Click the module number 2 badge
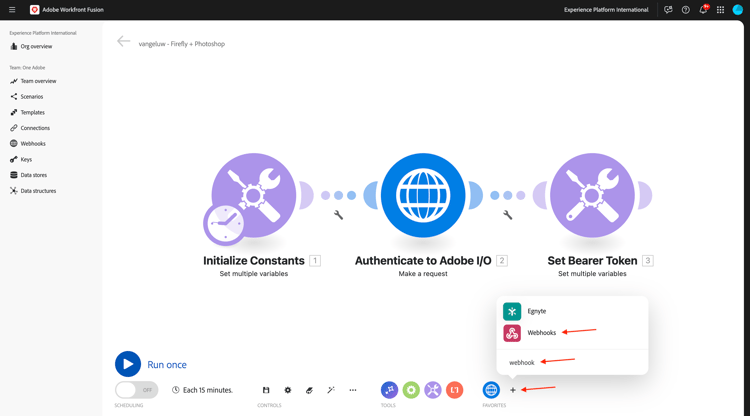This screenshot has height=416, width=750. point(502,261)
